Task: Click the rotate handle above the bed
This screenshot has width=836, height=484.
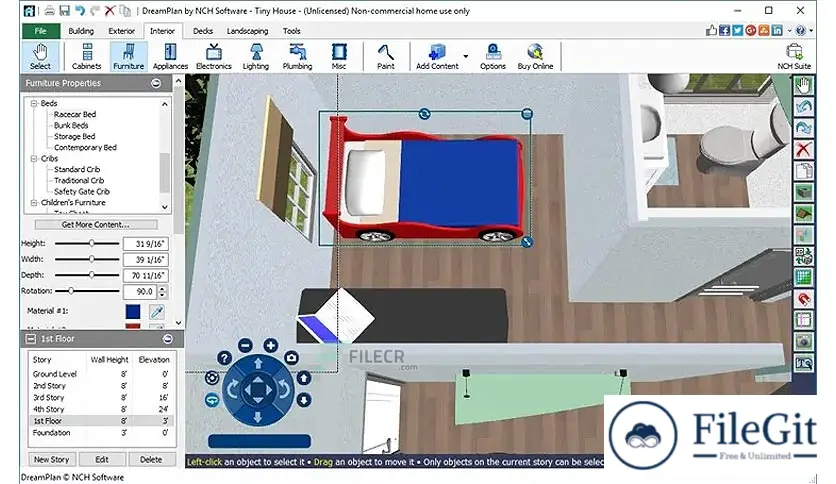Action: [x=424, y=114]
